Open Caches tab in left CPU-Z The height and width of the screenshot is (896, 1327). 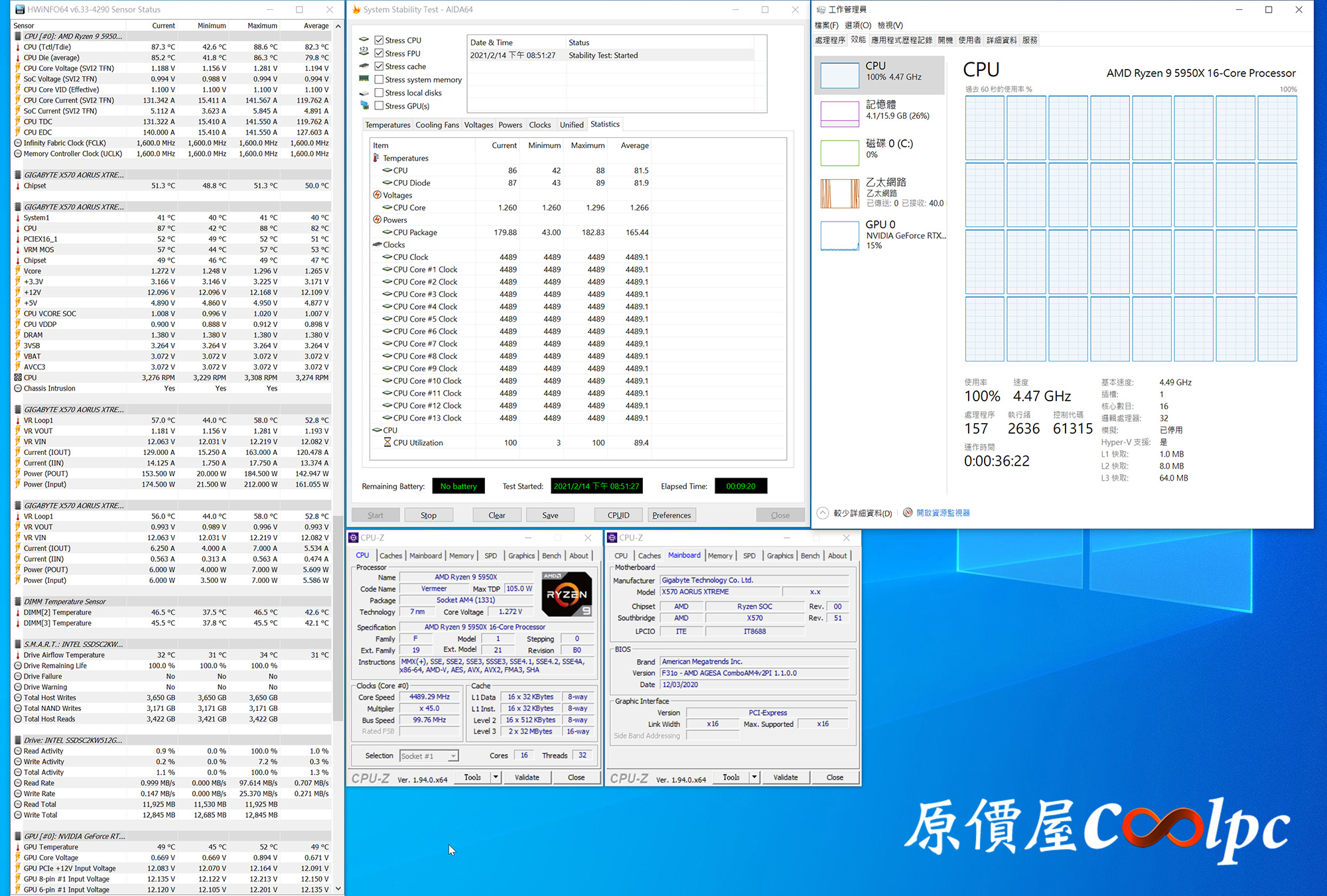pos(391,556)
